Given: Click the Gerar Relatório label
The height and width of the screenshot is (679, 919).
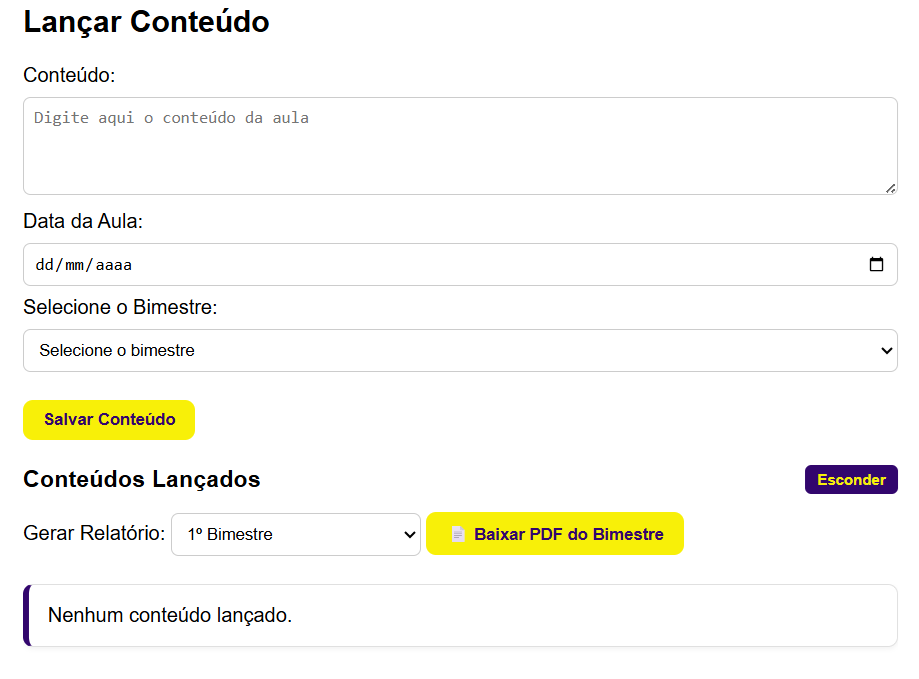Looking at the screenshot, I should point(92,534).
